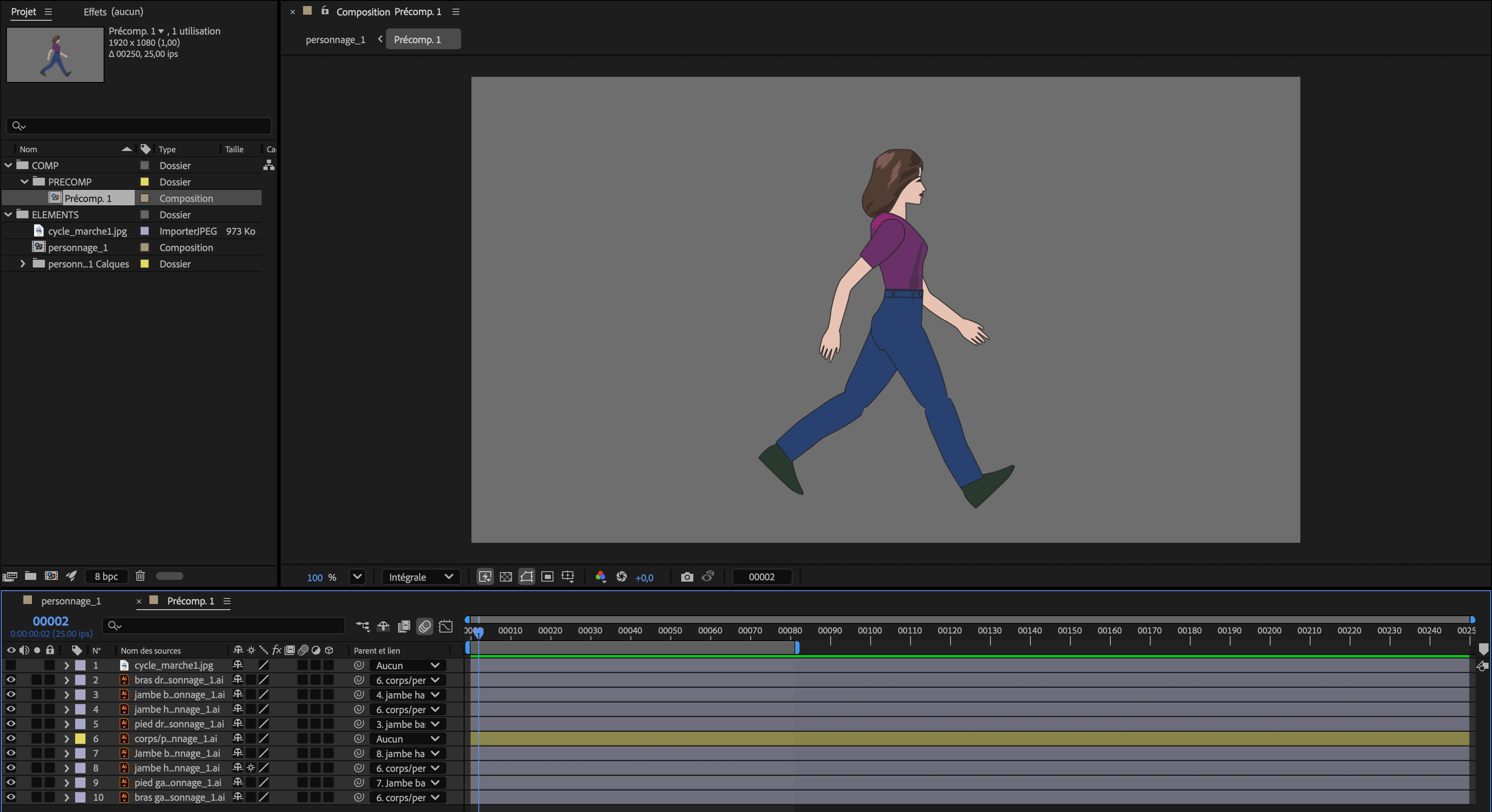This screenshot has width=1492, height=812.
Task: Open the Title/Action Safe overlay options
Action: [x=568, y=577]
